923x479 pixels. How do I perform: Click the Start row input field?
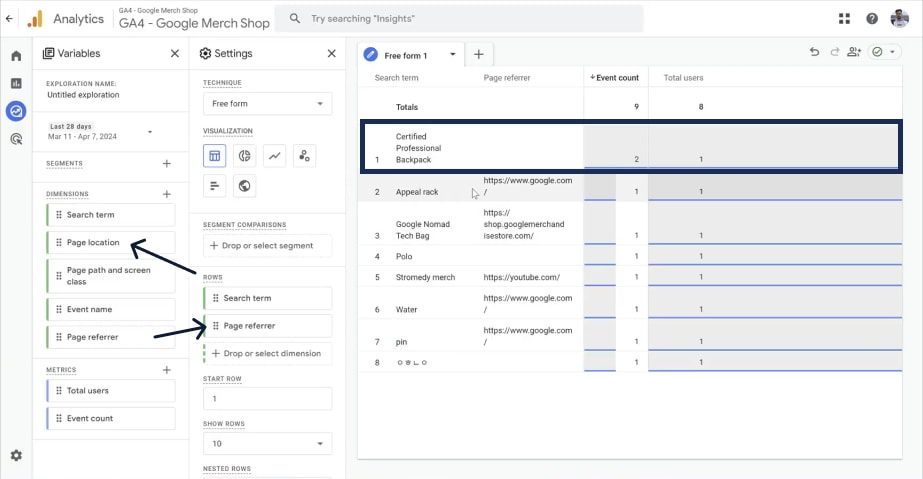click(x=267, y=398)
